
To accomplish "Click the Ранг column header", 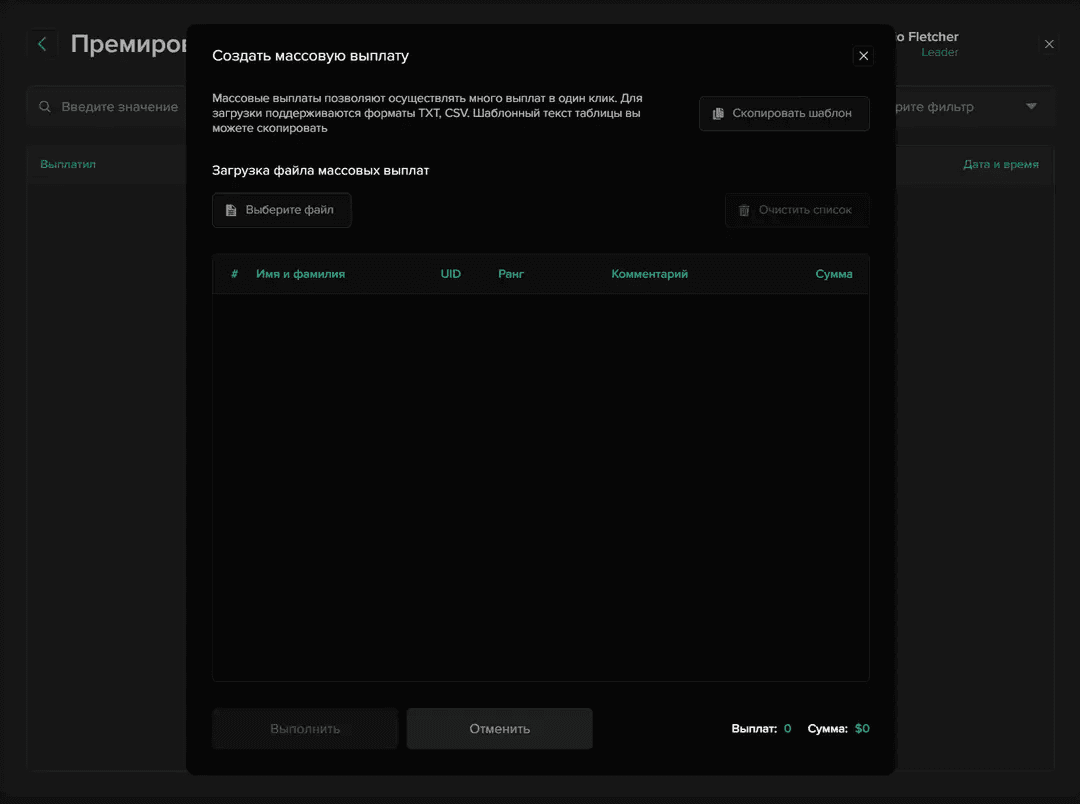I will click(511, 274).
